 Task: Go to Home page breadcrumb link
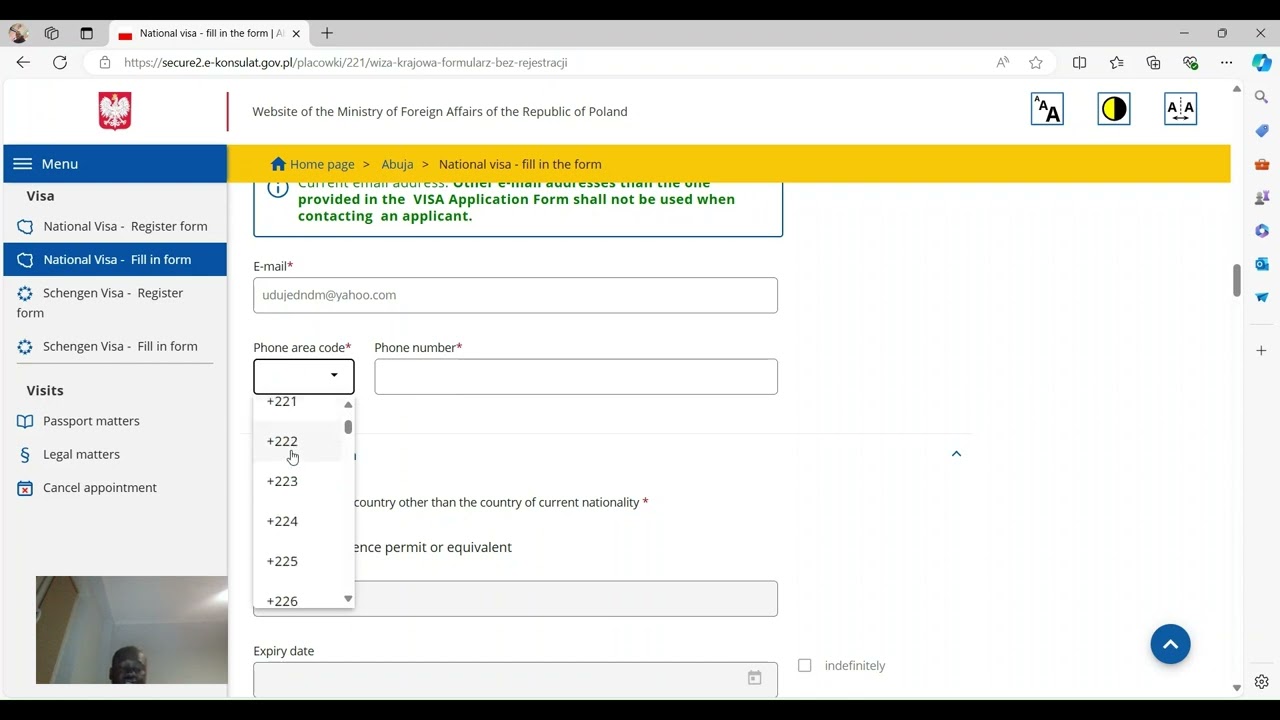[312, 164]
